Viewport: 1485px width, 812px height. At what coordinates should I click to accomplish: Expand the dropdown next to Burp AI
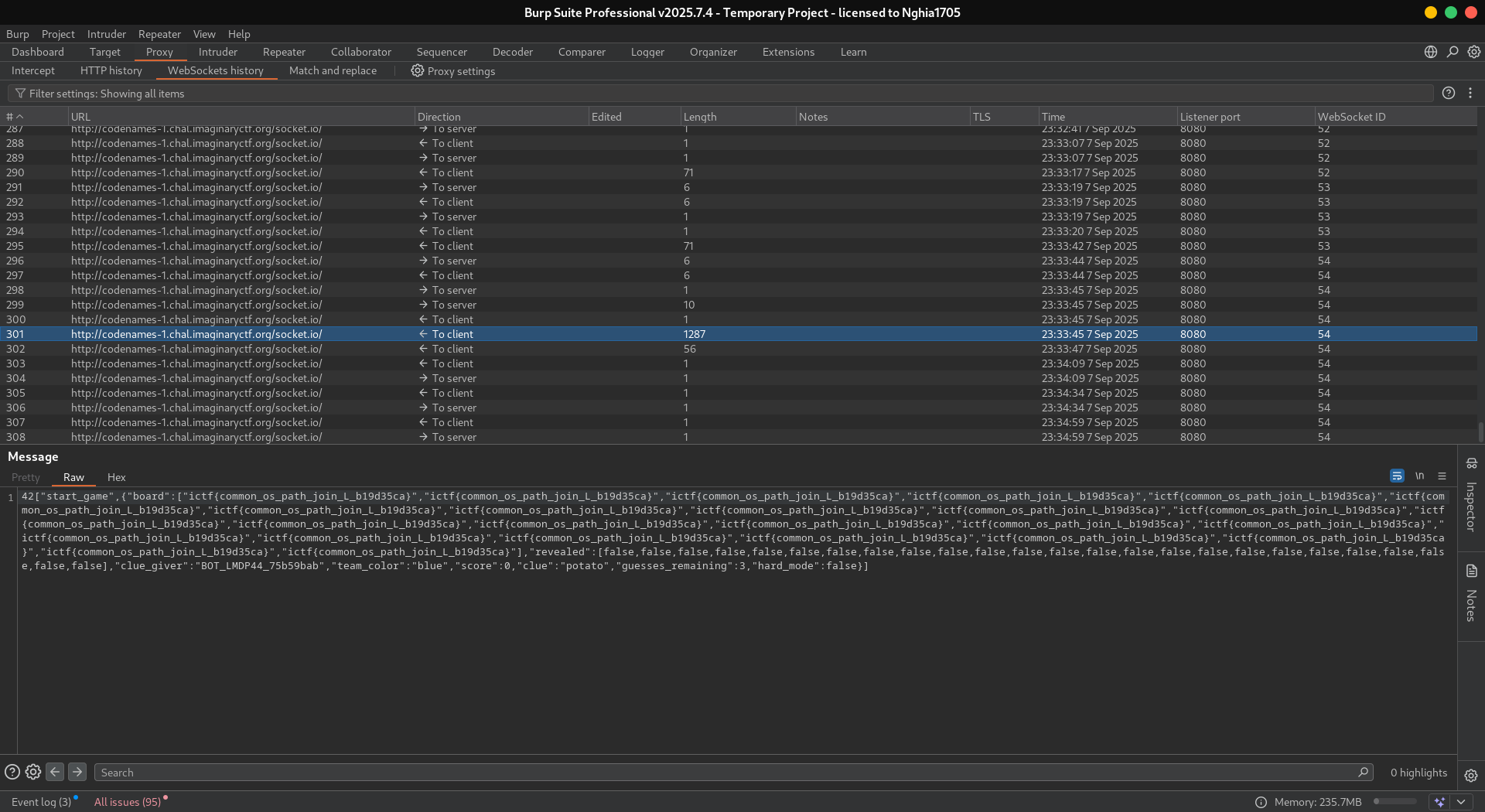(x=1461, y=802)
